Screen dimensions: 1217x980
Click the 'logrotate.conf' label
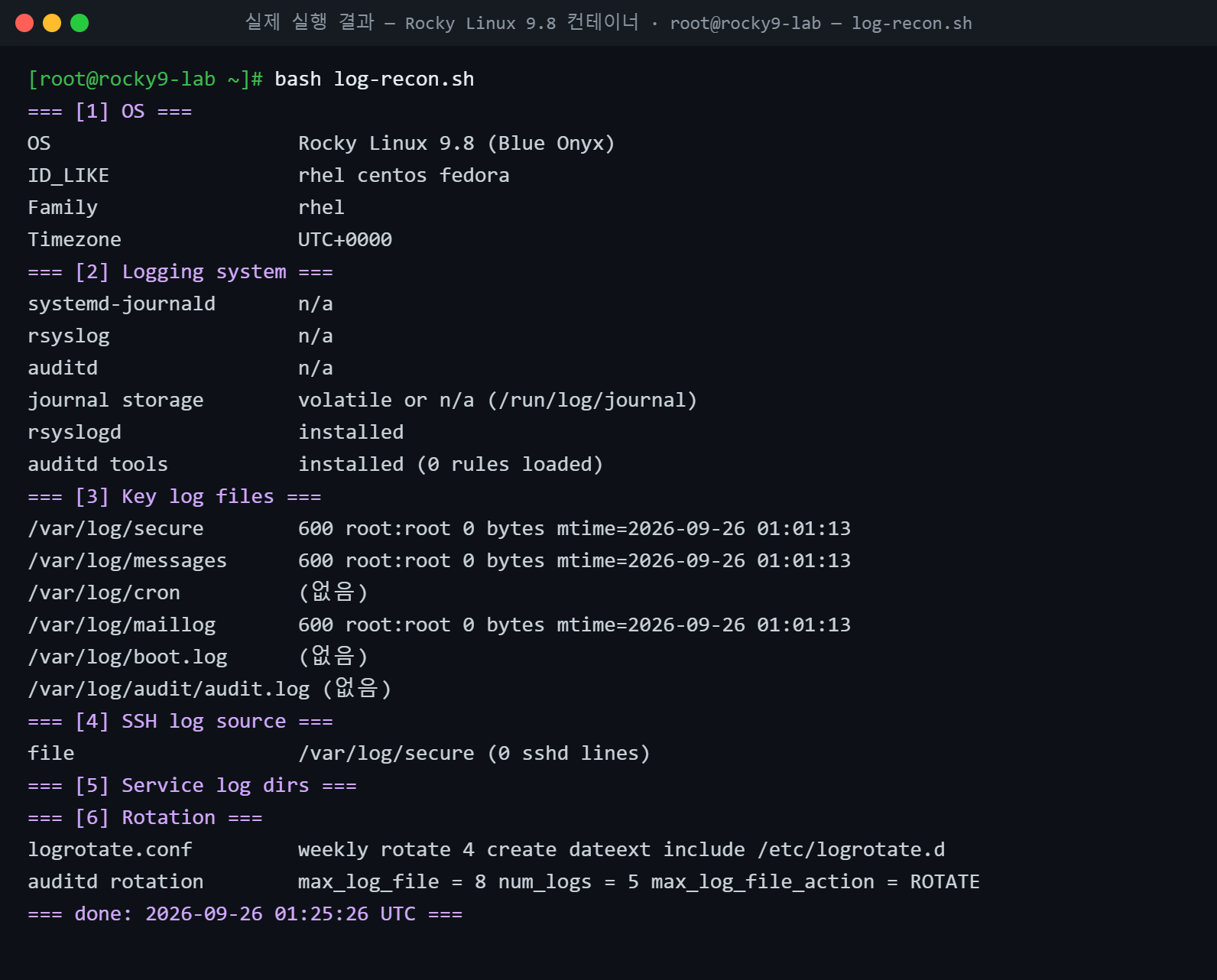(110, 850)
